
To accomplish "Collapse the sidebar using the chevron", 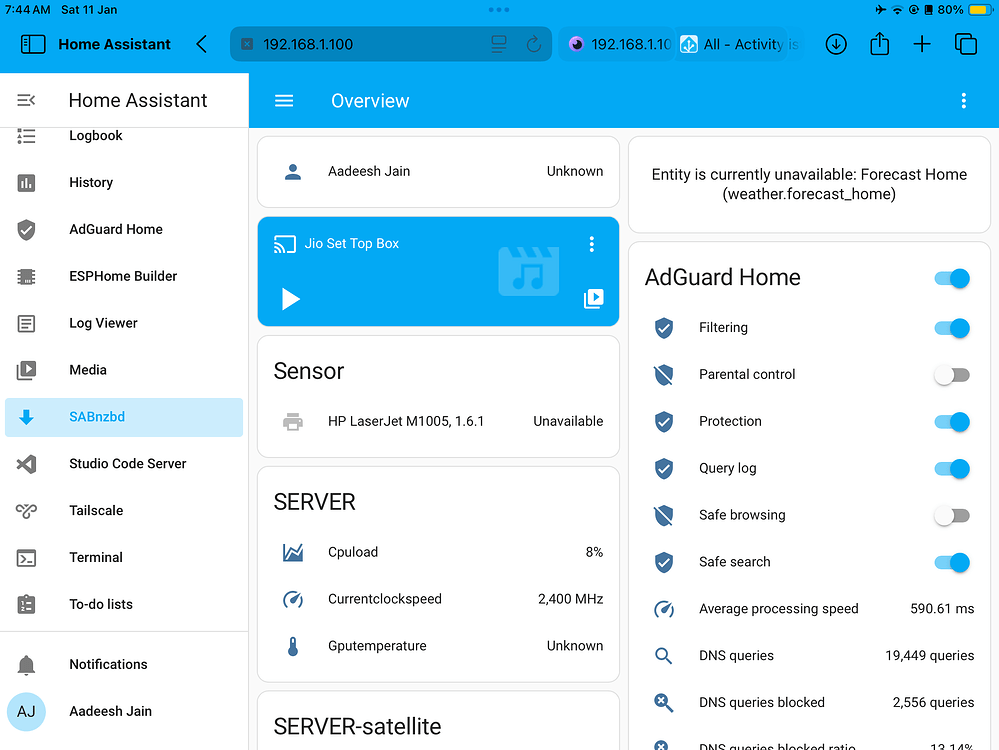I will coord(200,44).
